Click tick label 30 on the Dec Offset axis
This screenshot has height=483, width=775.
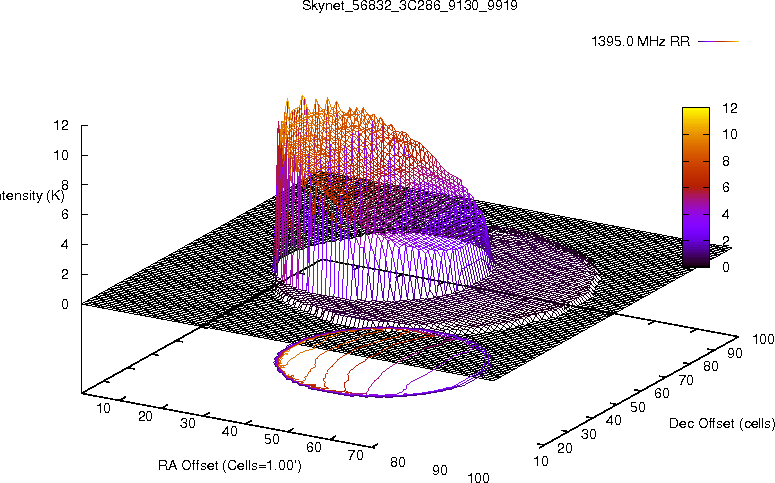tap(589, 435)
